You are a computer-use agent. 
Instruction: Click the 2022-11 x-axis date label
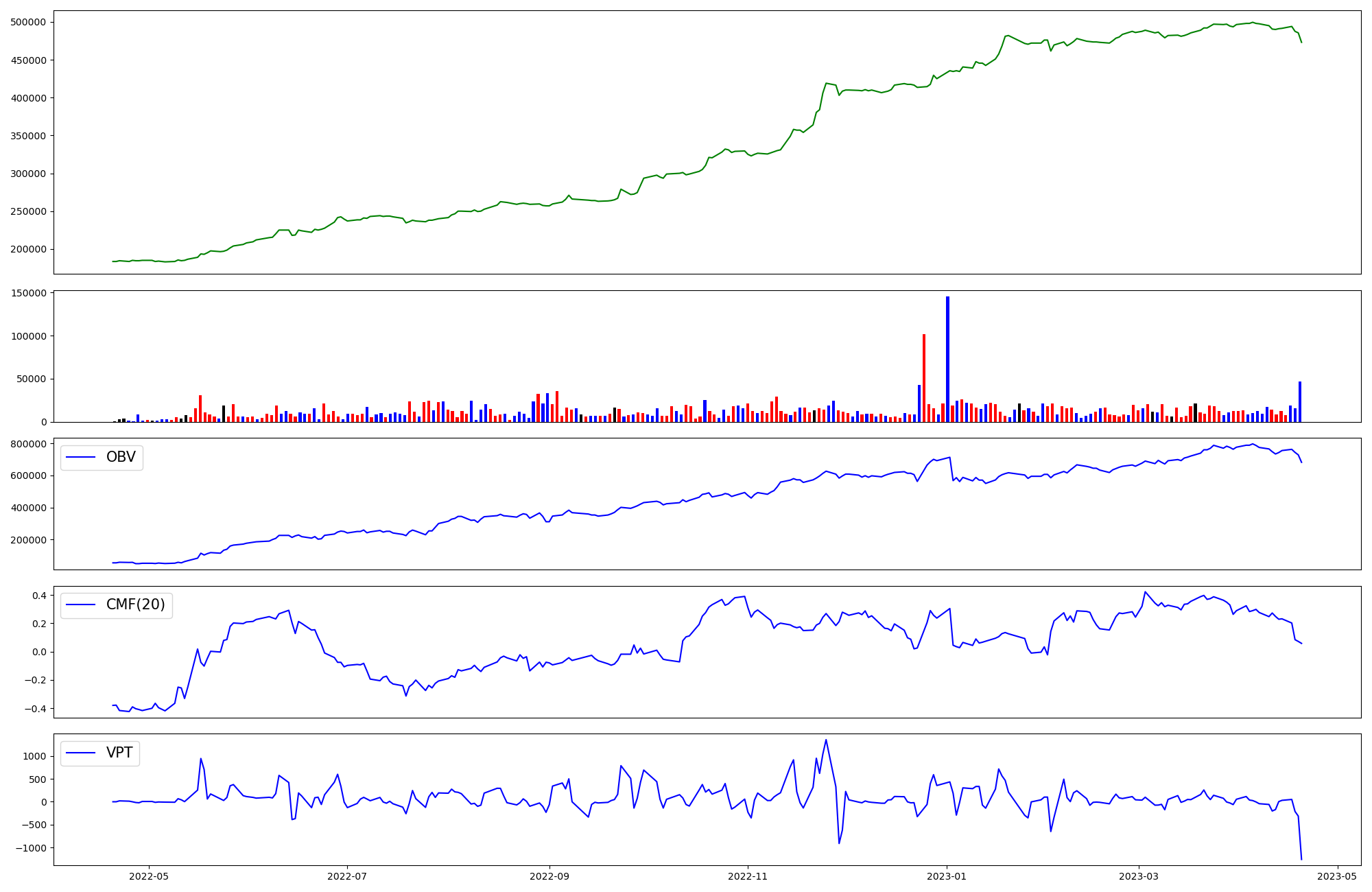[748, 876]
